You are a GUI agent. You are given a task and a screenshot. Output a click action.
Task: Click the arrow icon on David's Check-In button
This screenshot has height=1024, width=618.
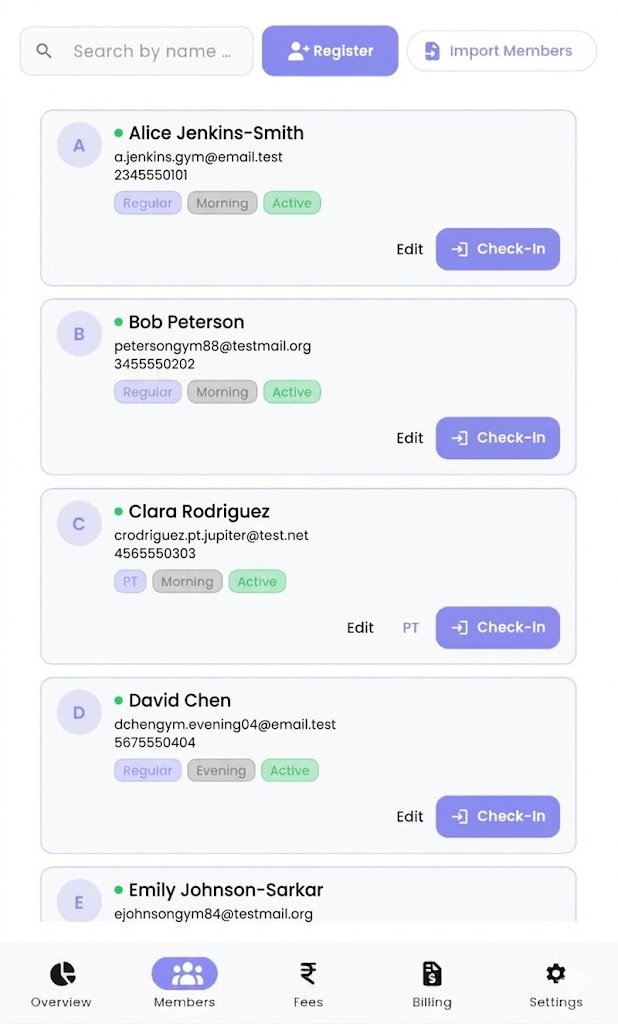tap(460, 816)
